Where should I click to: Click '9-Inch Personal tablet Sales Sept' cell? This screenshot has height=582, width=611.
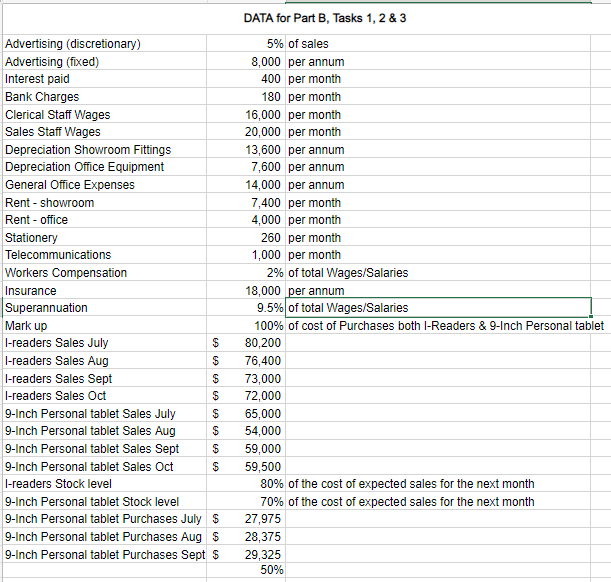[104, 449]
